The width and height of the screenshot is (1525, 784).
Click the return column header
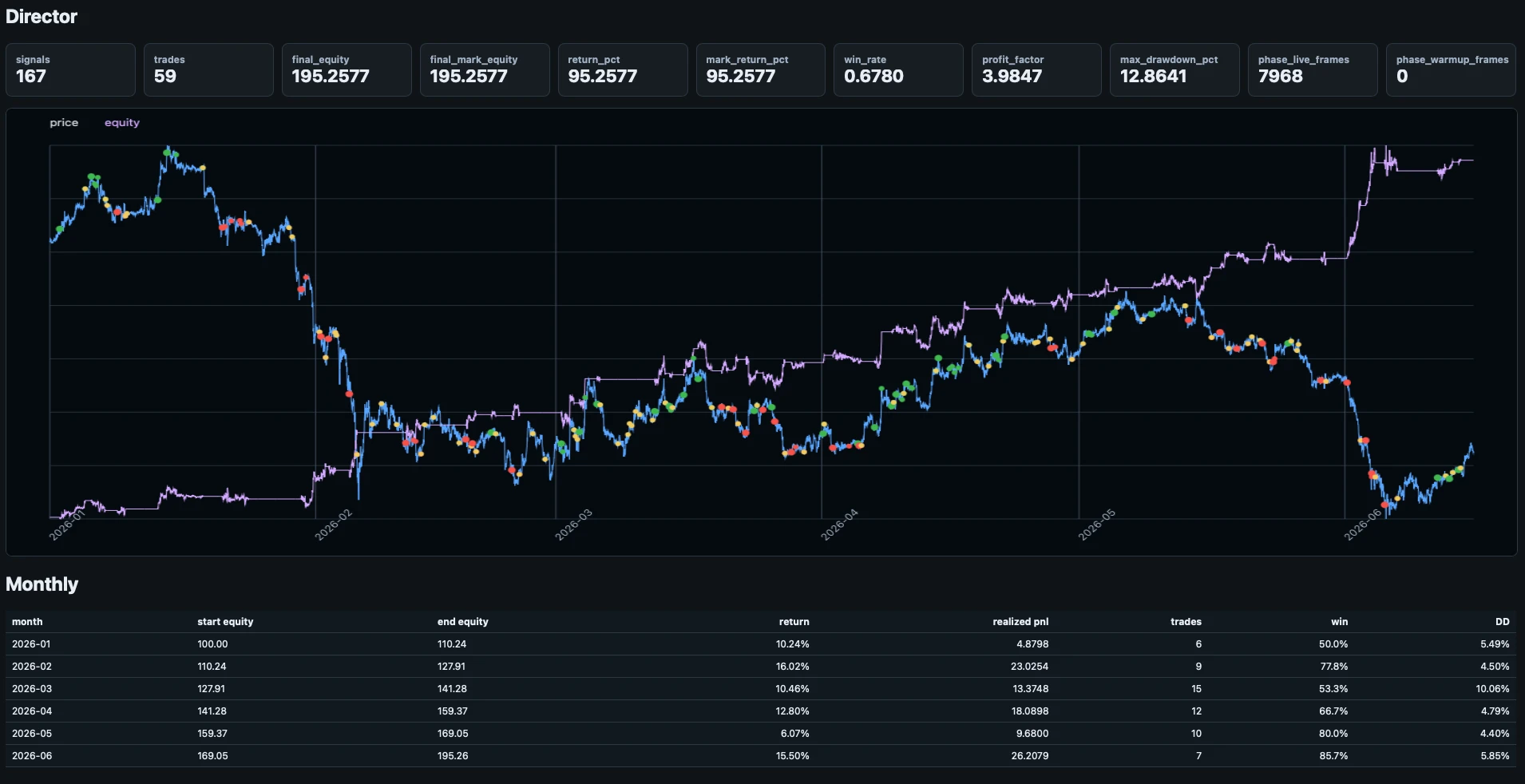pos(794,622)
